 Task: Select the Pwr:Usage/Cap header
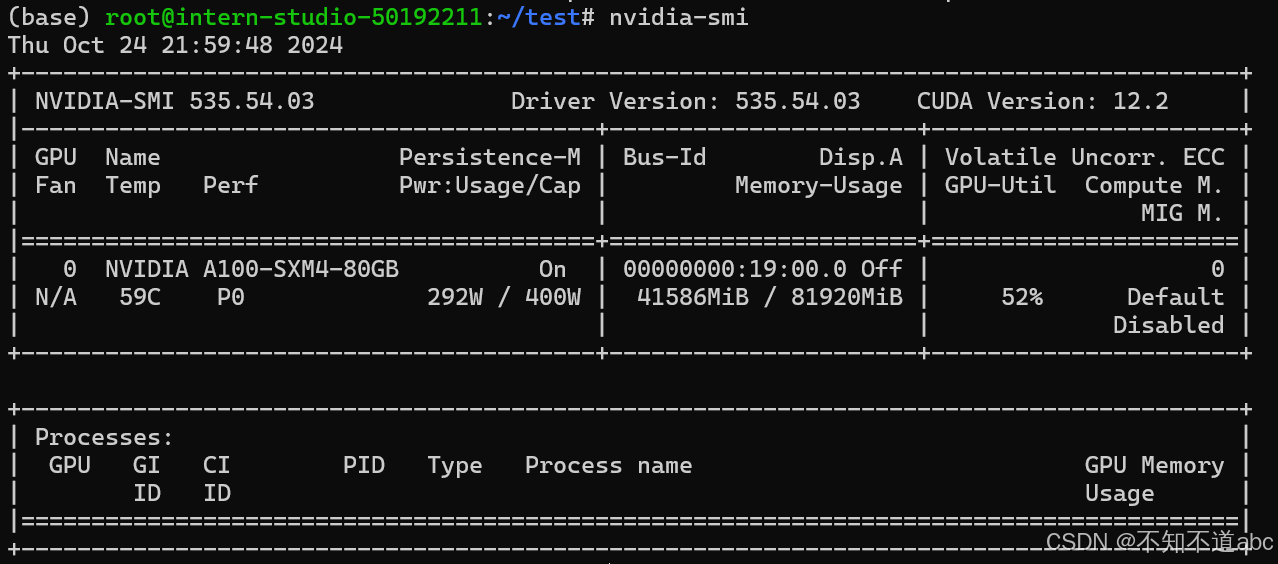(490, 185)
